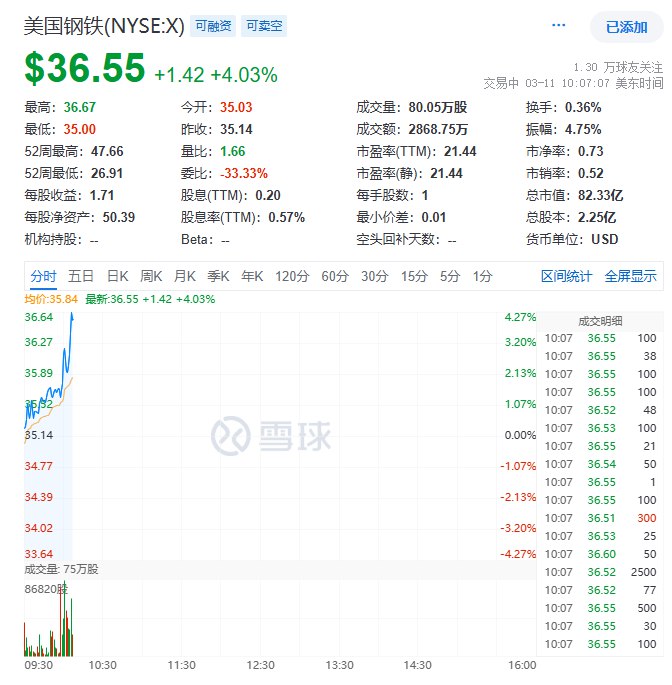Select the 周K chart tab

coord(151,276)
